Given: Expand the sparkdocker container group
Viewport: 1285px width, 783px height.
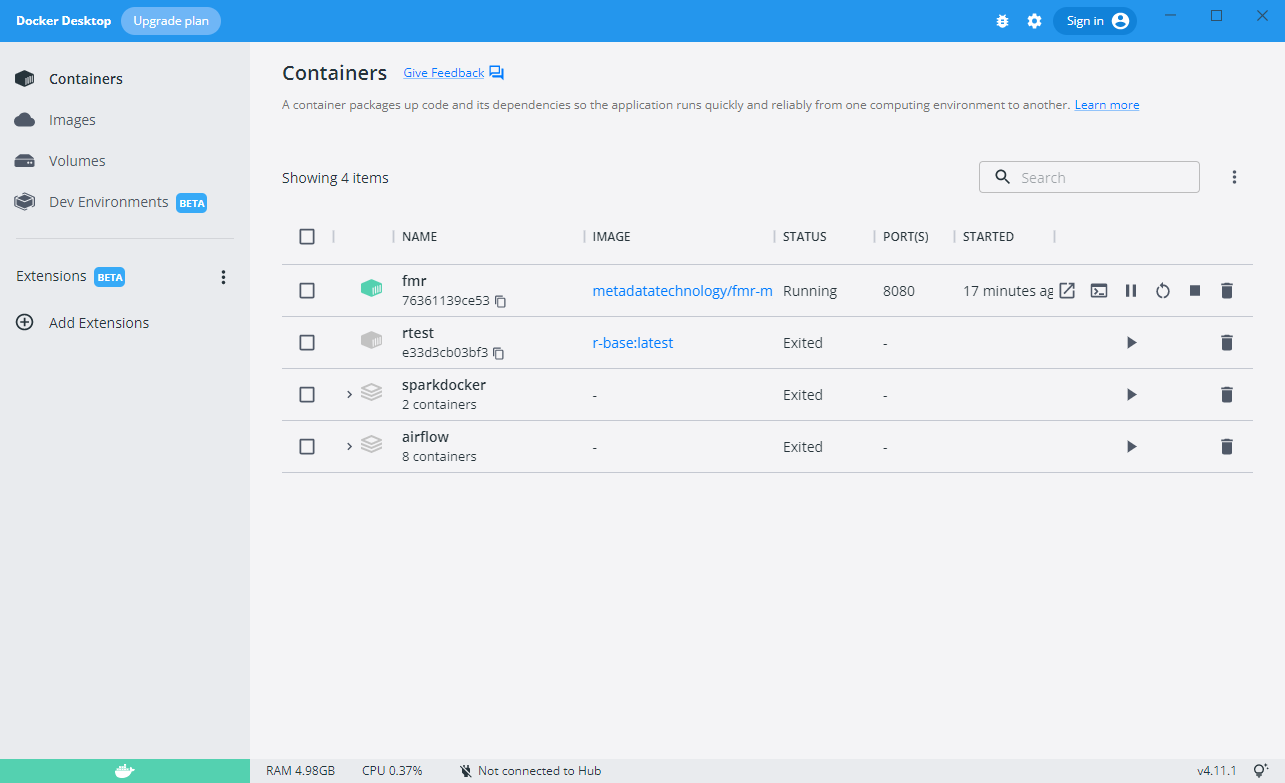Looking at the screenshot, I should pos(349,394).
